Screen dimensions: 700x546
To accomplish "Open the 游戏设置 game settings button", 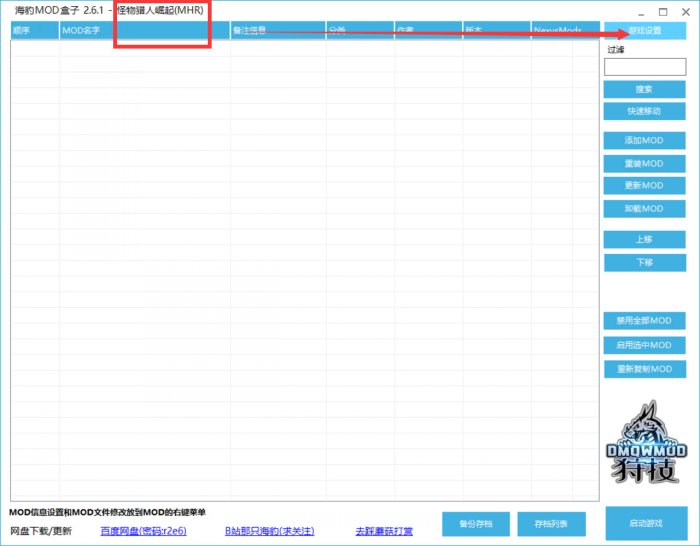I will [644, 31].
